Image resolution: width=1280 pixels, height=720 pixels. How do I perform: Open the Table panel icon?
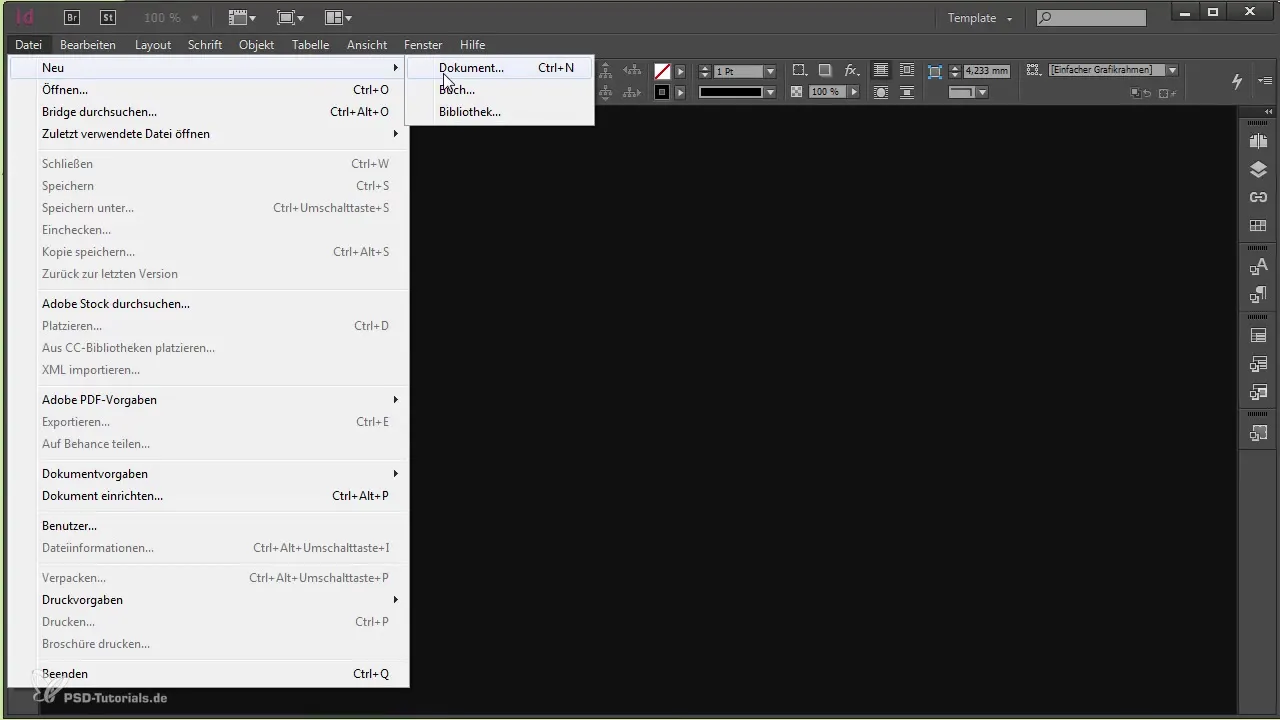1258,335
